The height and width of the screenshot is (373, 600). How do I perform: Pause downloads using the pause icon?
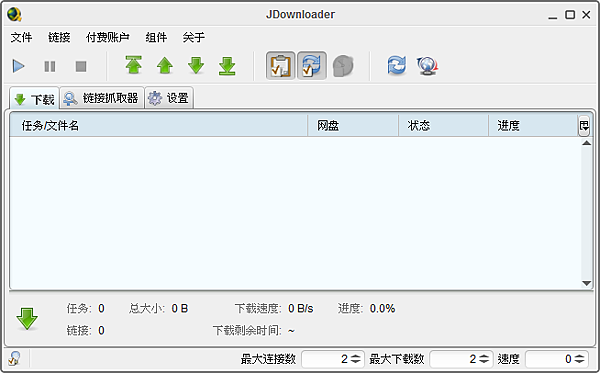pyautogui.click(x=50, y=66)
